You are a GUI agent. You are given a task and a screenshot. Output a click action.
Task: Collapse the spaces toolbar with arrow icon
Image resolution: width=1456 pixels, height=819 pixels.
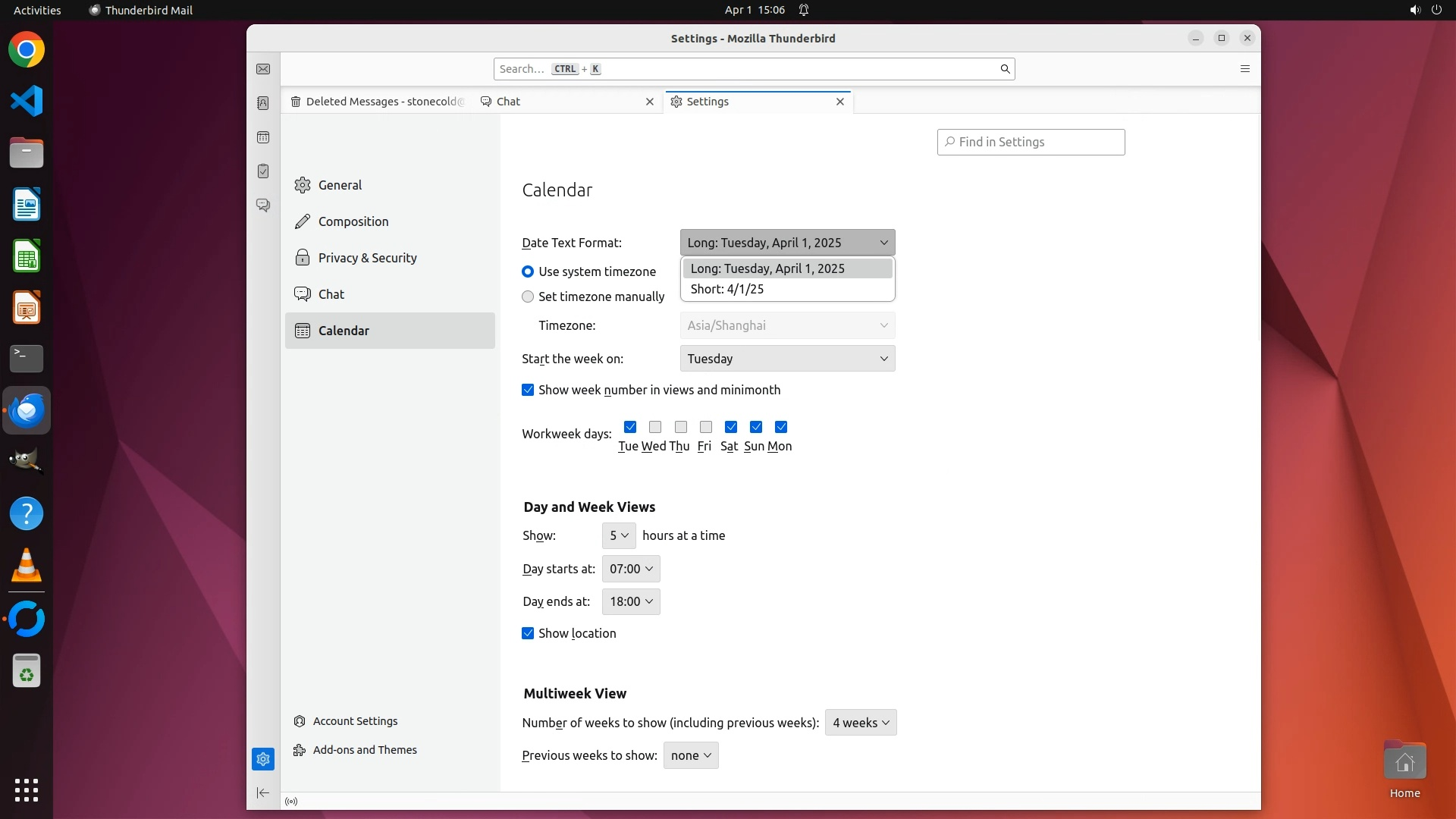263,792
